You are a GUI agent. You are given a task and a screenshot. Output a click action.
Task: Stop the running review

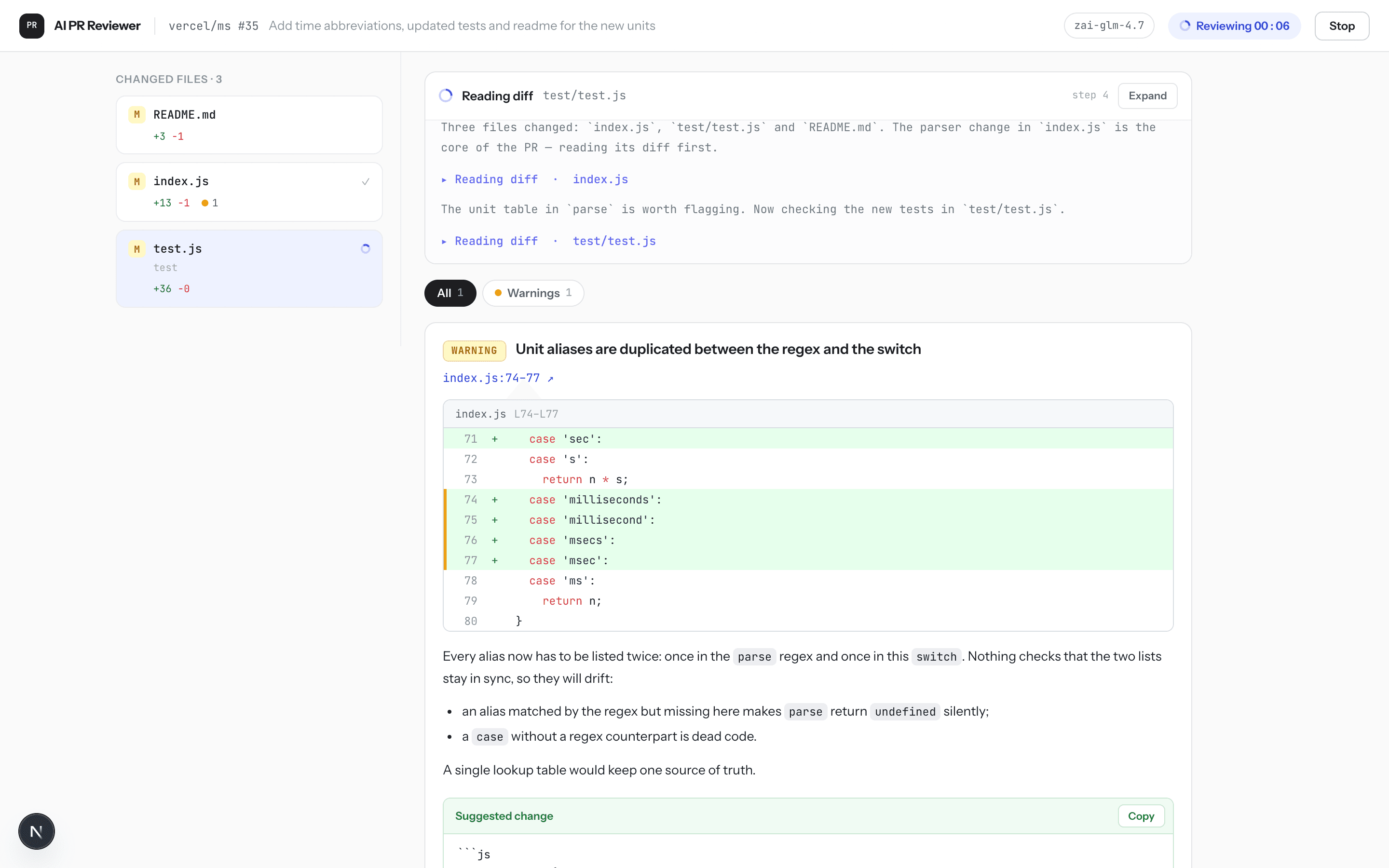click(1341, 26)
